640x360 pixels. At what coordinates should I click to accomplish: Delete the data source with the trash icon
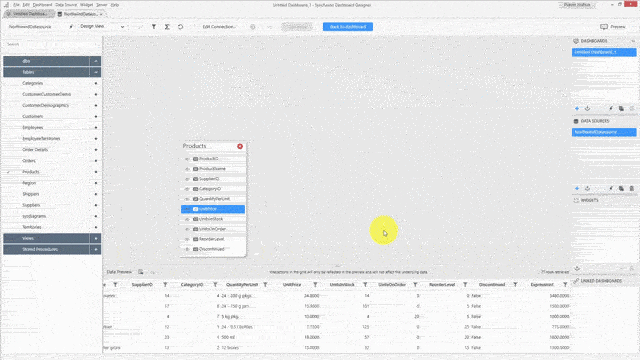tap(632, 189)
